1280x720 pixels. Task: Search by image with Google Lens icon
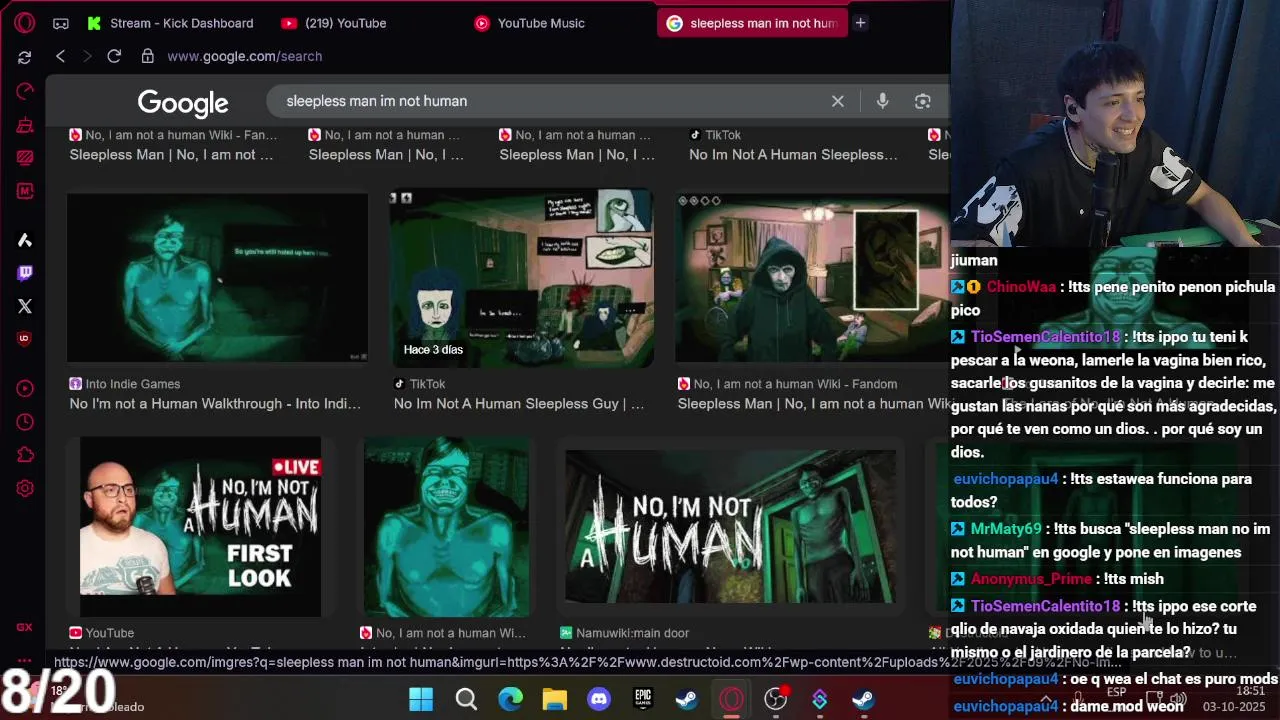coord(923,101)
